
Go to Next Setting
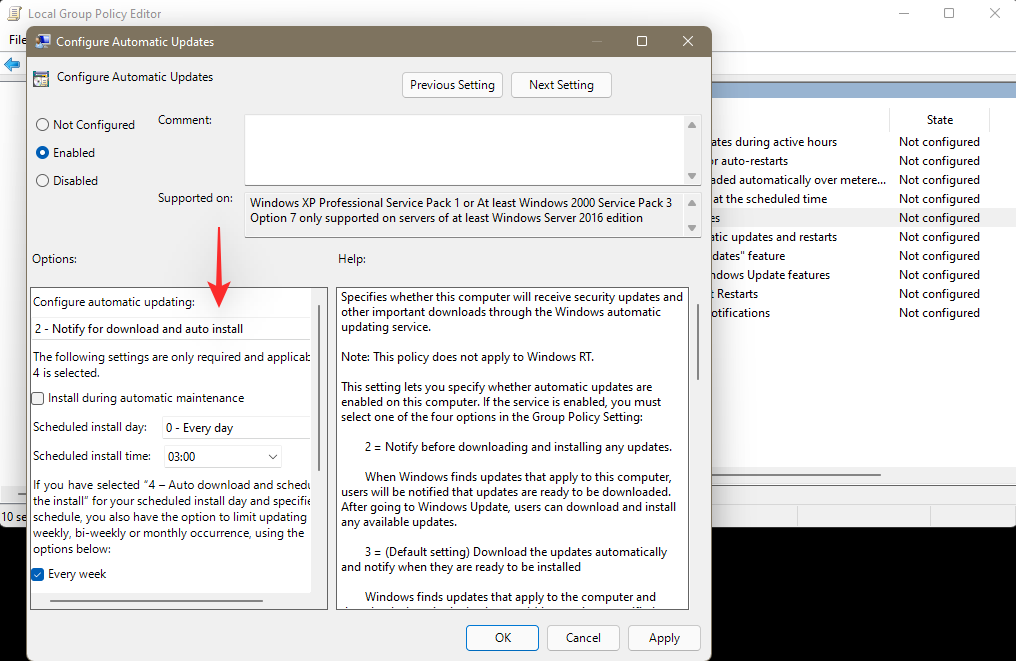(561, 85)
